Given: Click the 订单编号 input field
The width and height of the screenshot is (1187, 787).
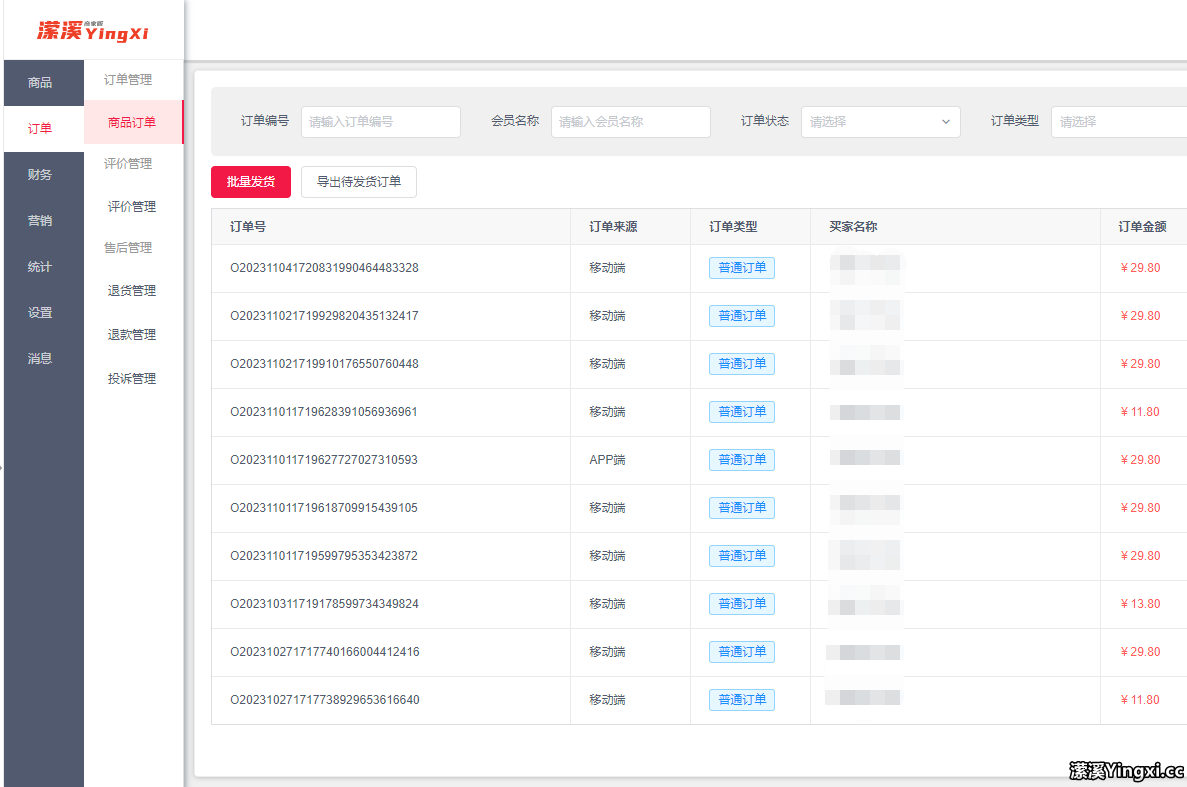Looking at the screenshot, I should click(x=380, y=121).
